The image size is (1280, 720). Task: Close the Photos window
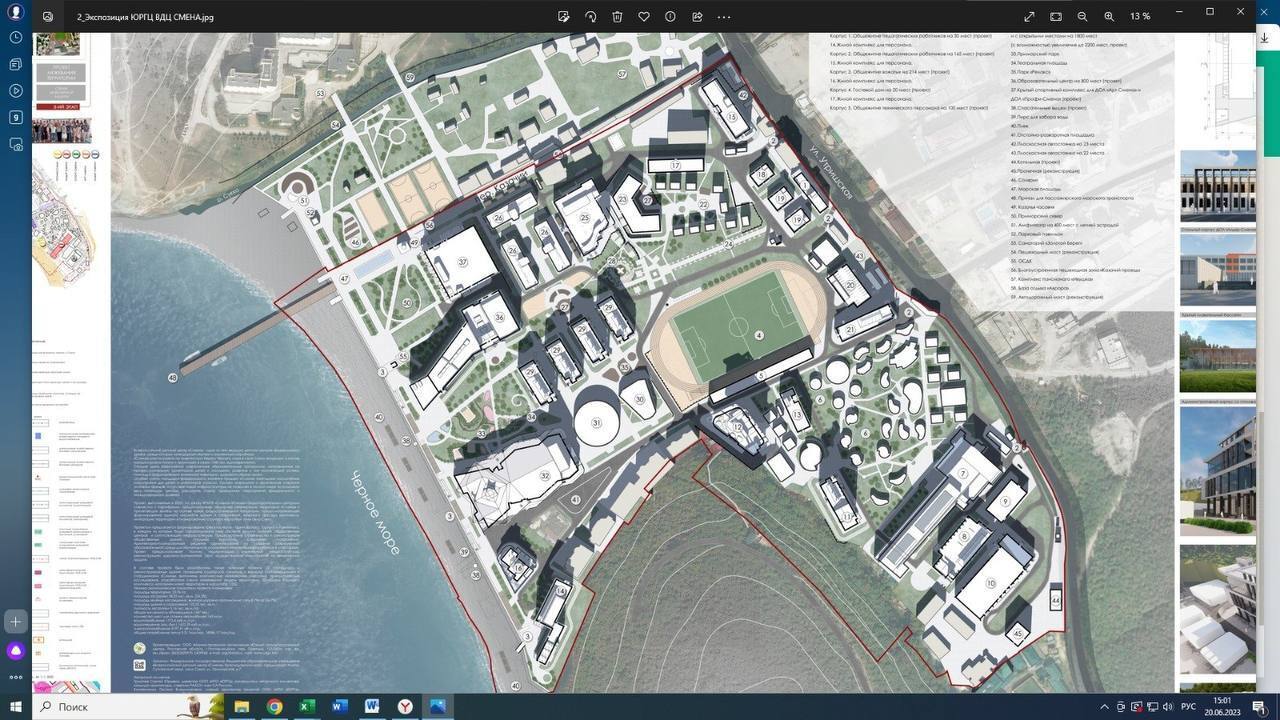pyautogui.click(x=1241, y=11)
